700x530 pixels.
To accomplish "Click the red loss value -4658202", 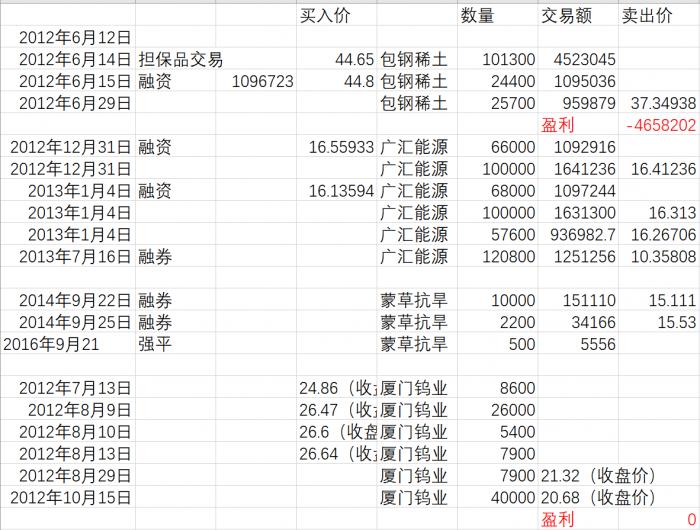I will click(659, 125).
